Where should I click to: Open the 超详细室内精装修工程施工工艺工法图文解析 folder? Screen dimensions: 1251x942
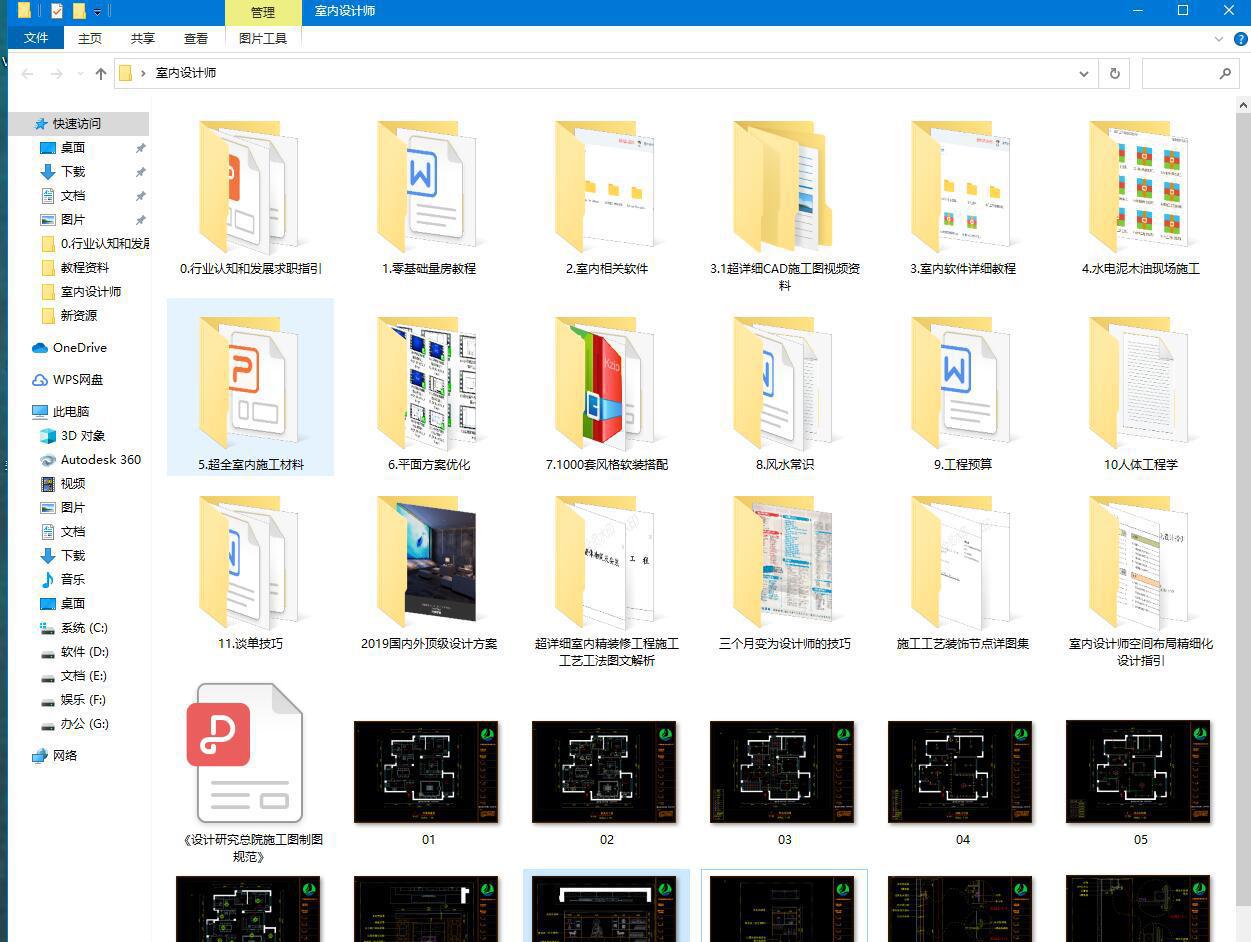click(606, 581)
